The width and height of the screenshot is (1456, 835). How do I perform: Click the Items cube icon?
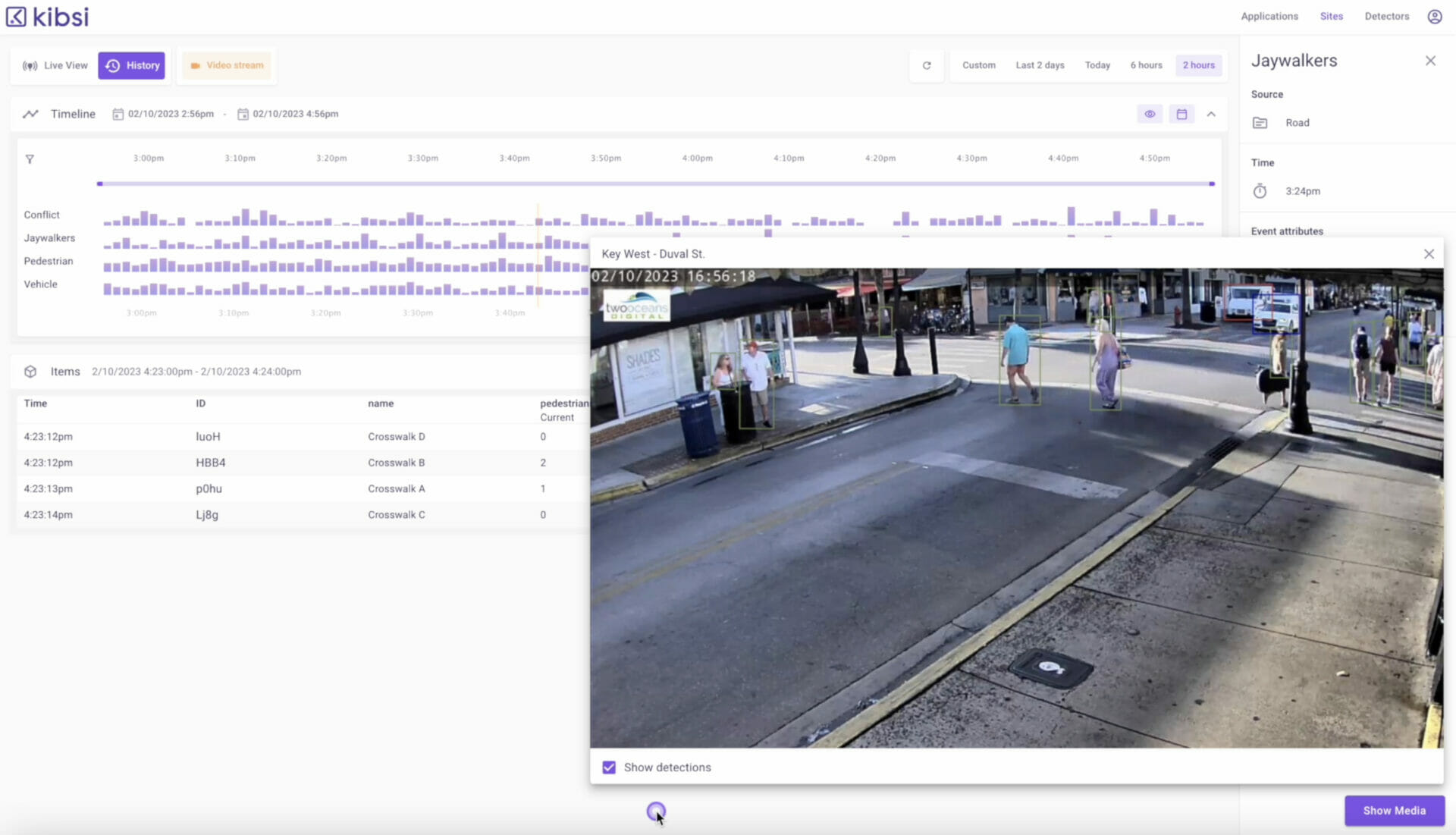pos(30,372)
